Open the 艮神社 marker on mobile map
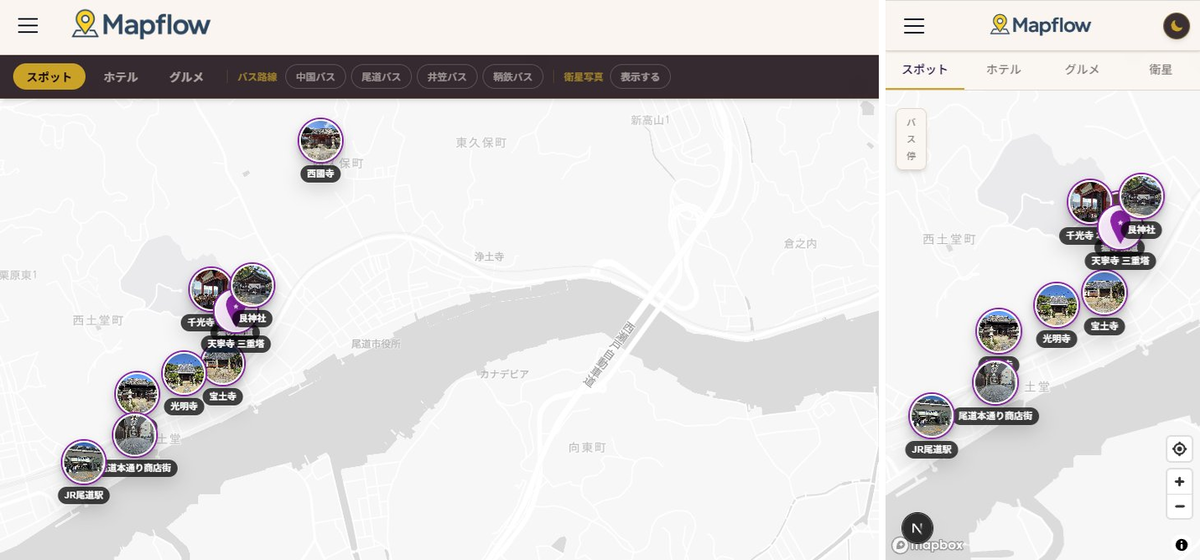 (x=1141, y=197)
